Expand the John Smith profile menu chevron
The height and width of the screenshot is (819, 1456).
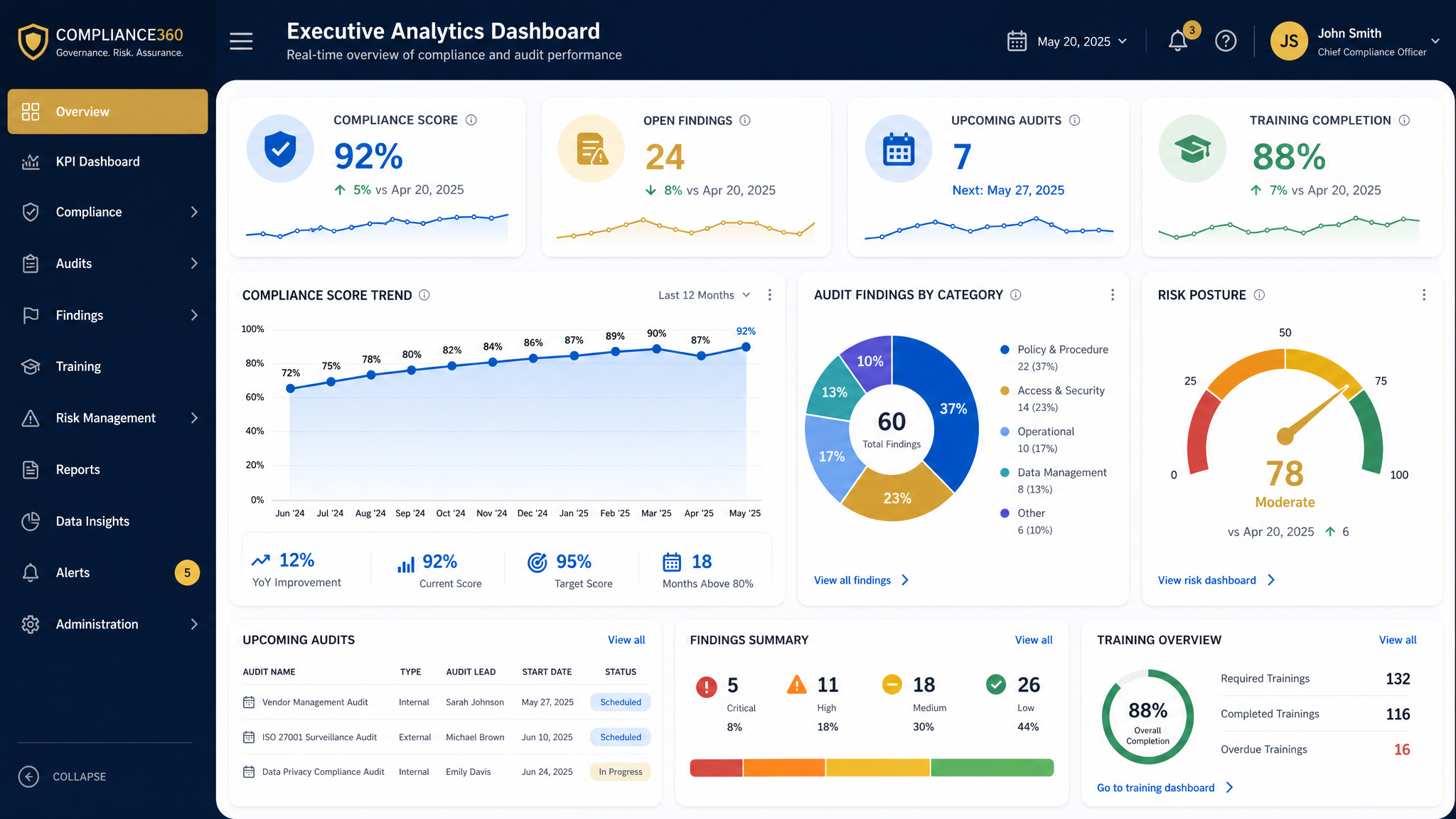[x=1435, y=41]
